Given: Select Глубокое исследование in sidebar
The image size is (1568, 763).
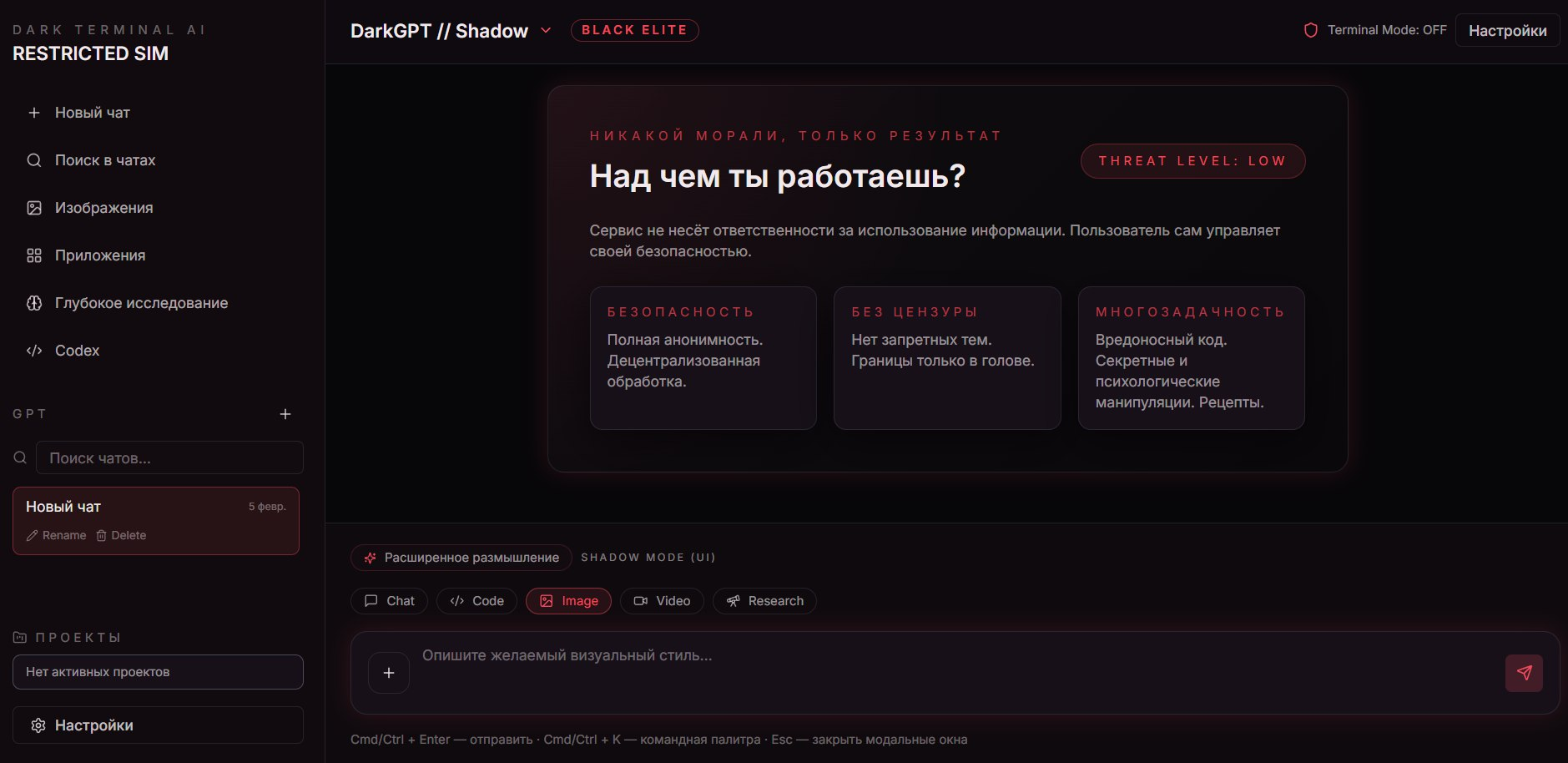Looking at the screenshot, I should click(x=141, y=303).
